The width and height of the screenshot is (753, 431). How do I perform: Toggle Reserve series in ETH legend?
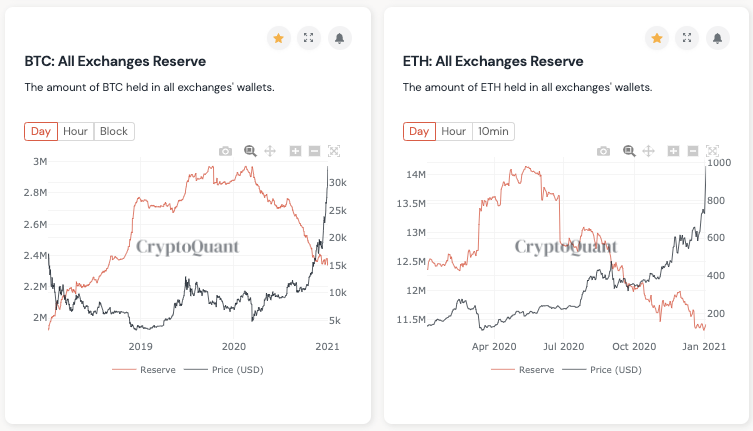pos(522,369)
